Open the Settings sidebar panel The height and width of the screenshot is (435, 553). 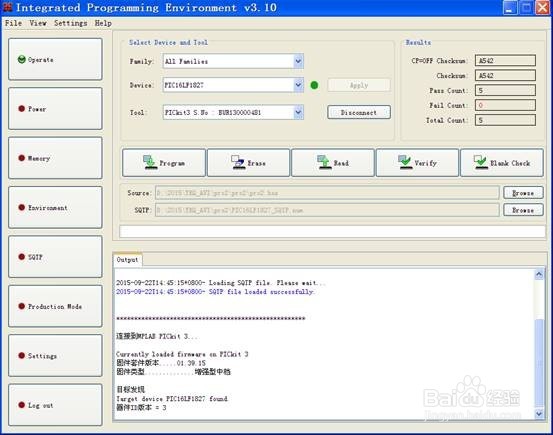[55, 356]
